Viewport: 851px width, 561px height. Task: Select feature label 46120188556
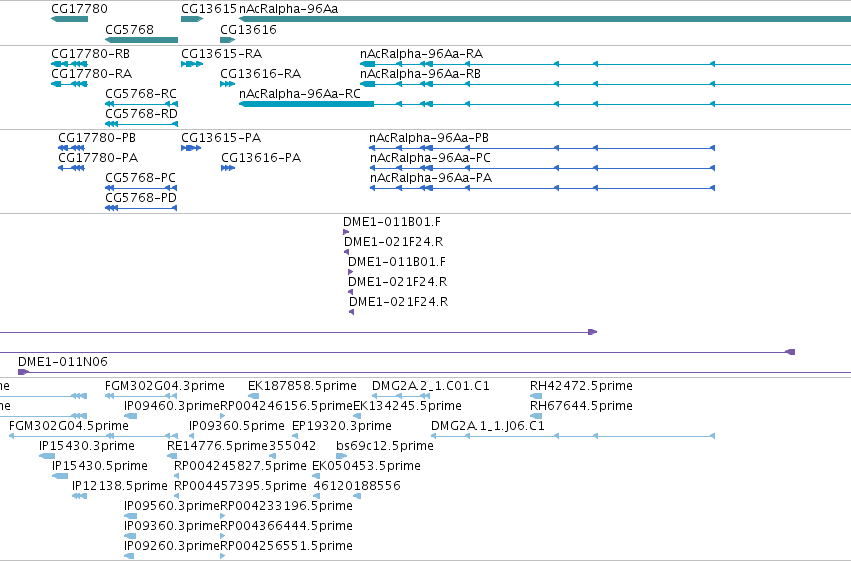(357, 486)
